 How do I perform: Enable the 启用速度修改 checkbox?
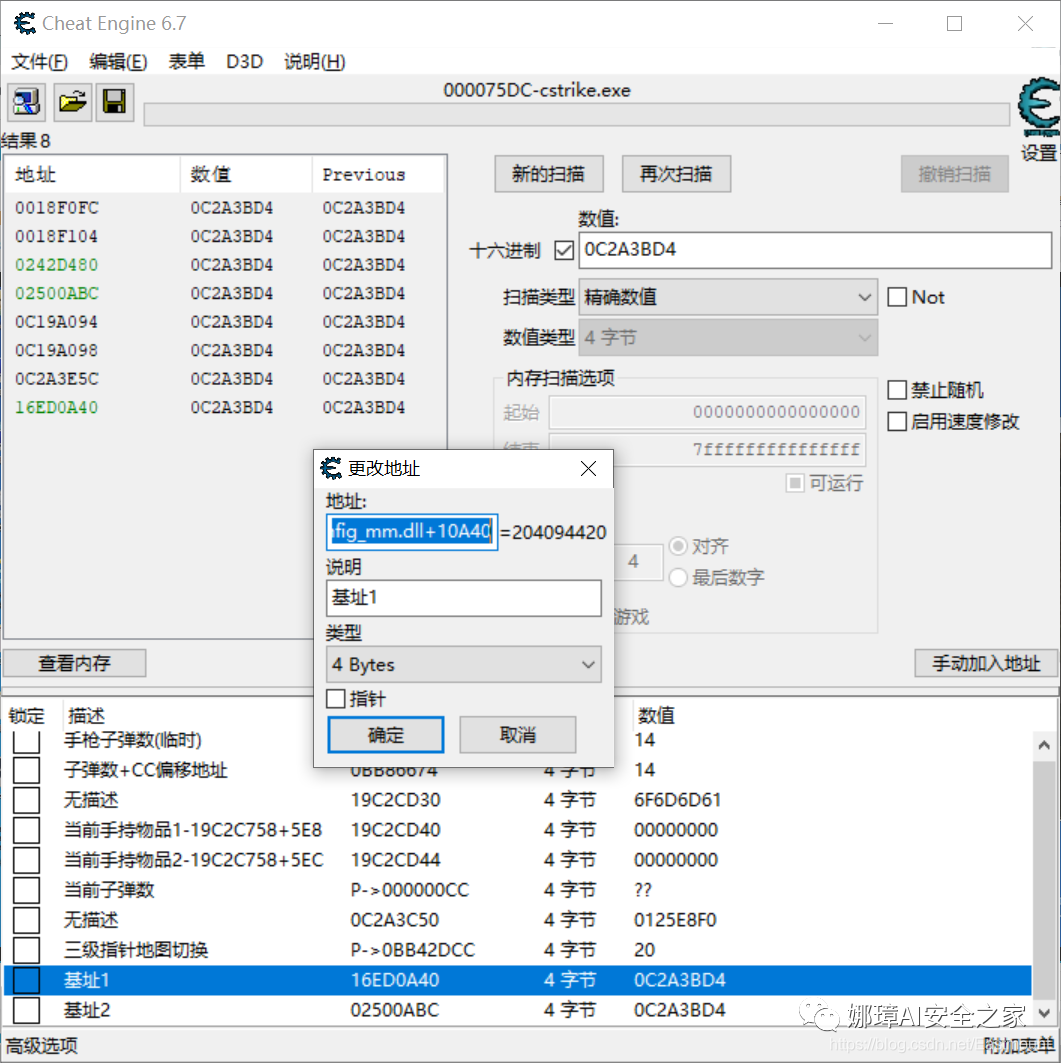(897, 422)
